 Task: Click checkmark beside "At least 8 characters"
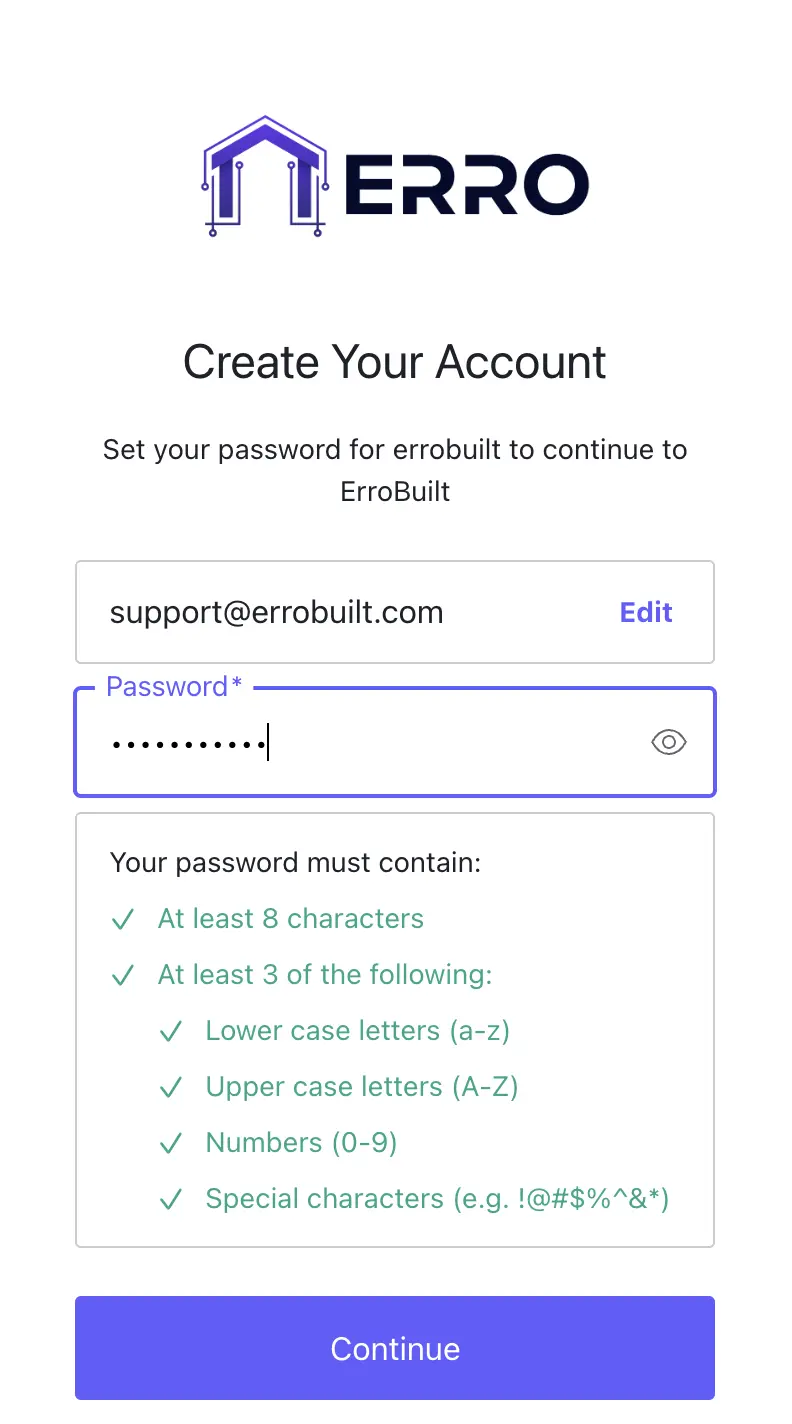click(123, 919)
